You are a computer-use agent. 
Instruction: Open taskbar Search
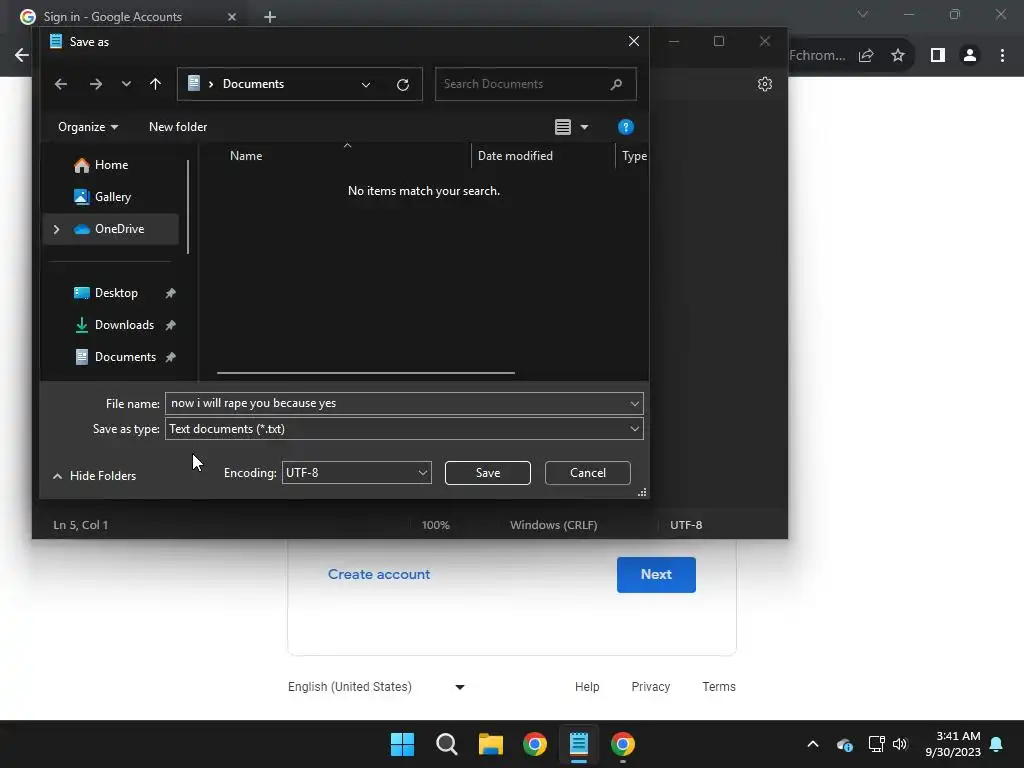click(x=447, y=744)
